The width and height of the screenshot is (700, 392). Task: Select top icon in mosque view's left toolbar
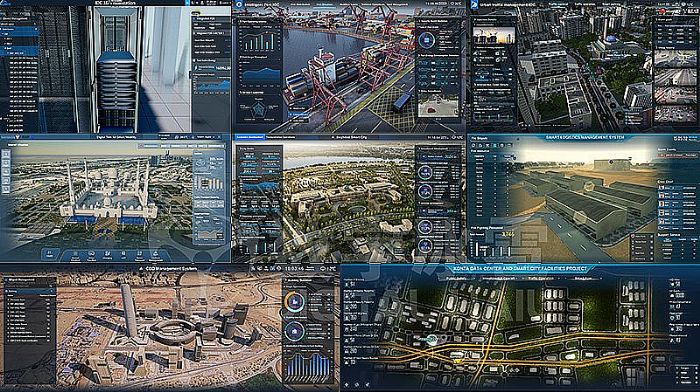click(x=6, y=154)
